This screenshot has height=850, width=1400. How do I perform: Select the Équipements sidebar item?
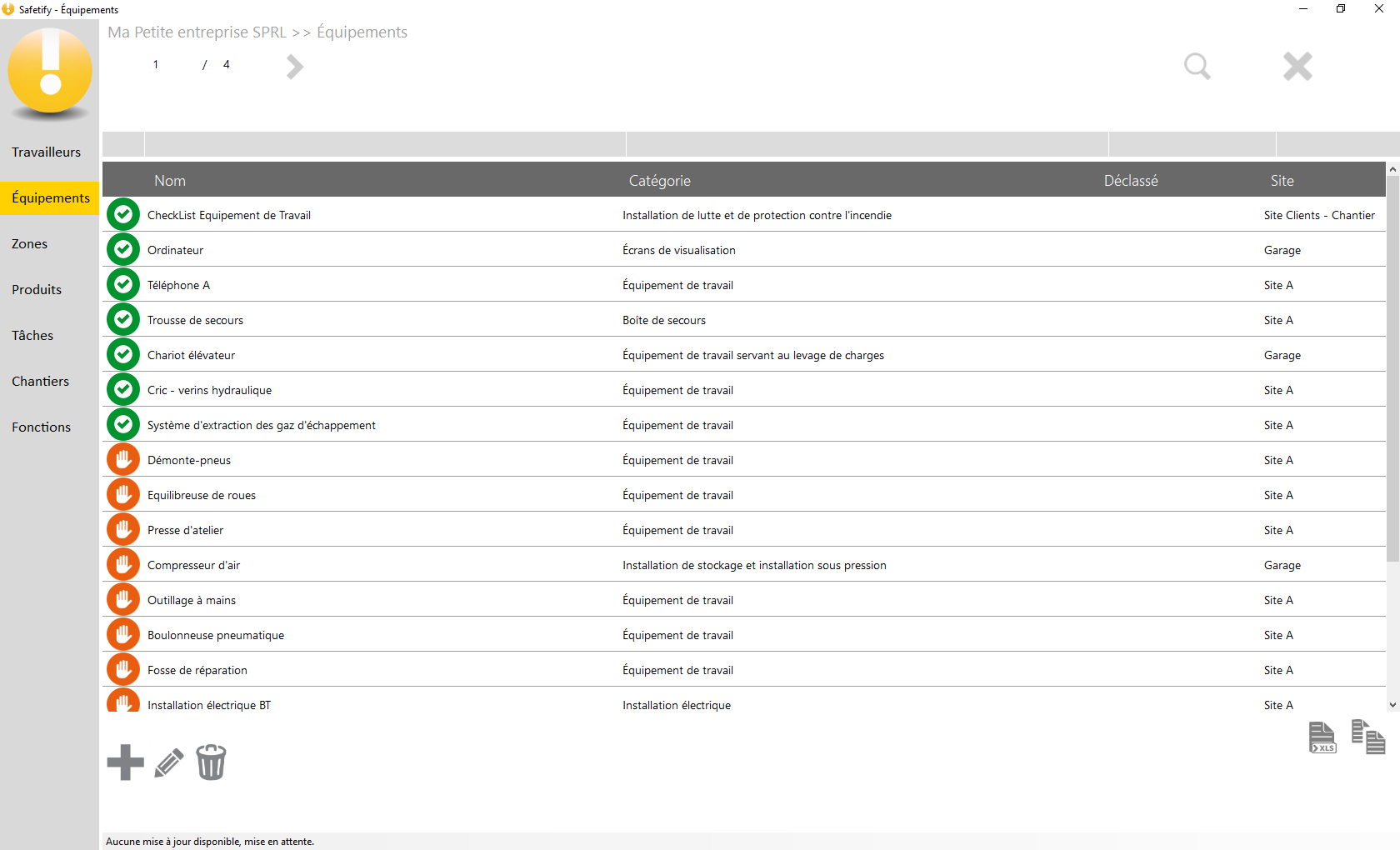point(49,198)
